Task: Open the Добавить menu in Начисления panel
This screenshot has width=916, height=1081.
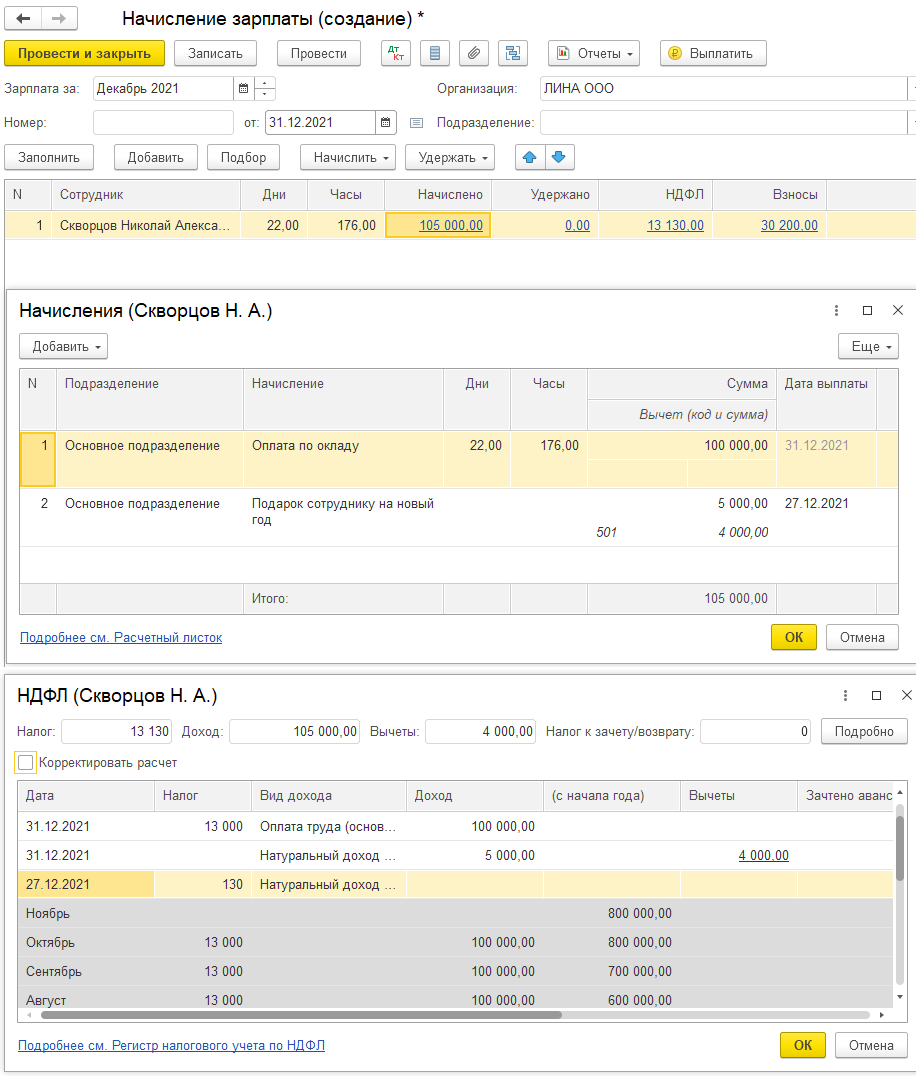Action: (x=63, y=347)
